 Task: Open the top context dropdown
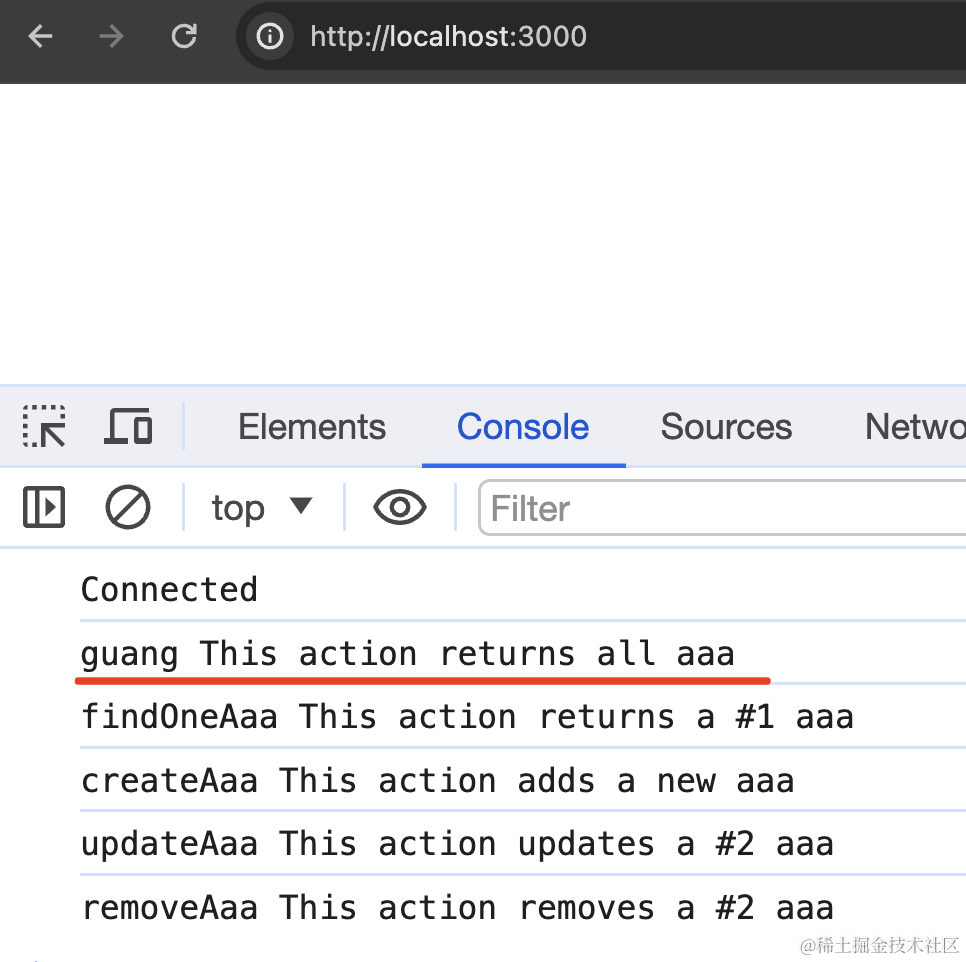pos(262,508)
